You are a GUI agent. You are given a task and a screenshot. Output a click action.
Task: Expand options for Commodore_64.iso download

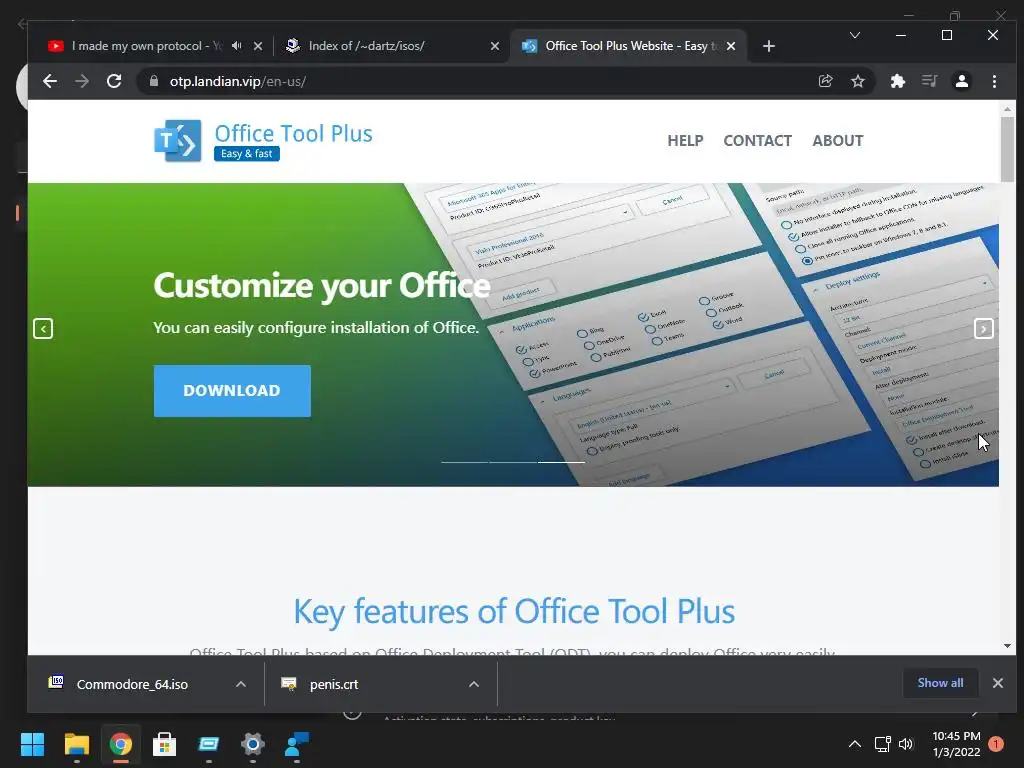pyautogui.click(x=241, y=684)
